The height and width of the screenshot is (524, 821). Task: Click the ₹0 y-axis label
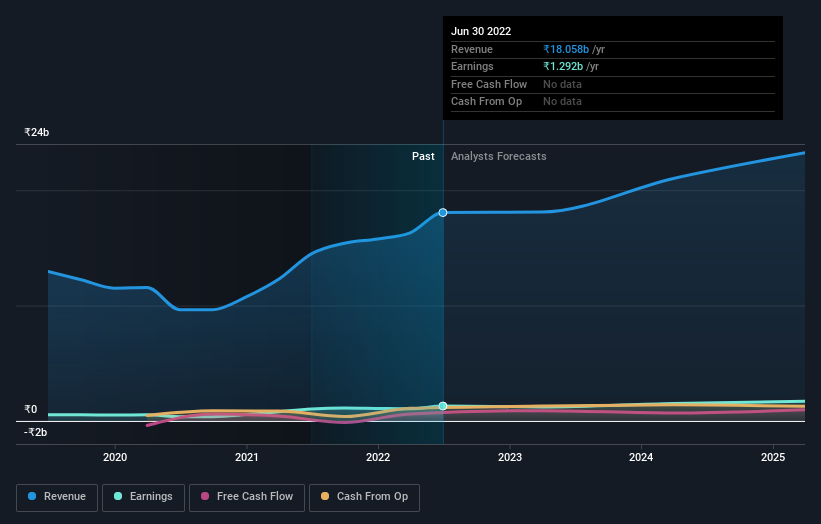31,409
